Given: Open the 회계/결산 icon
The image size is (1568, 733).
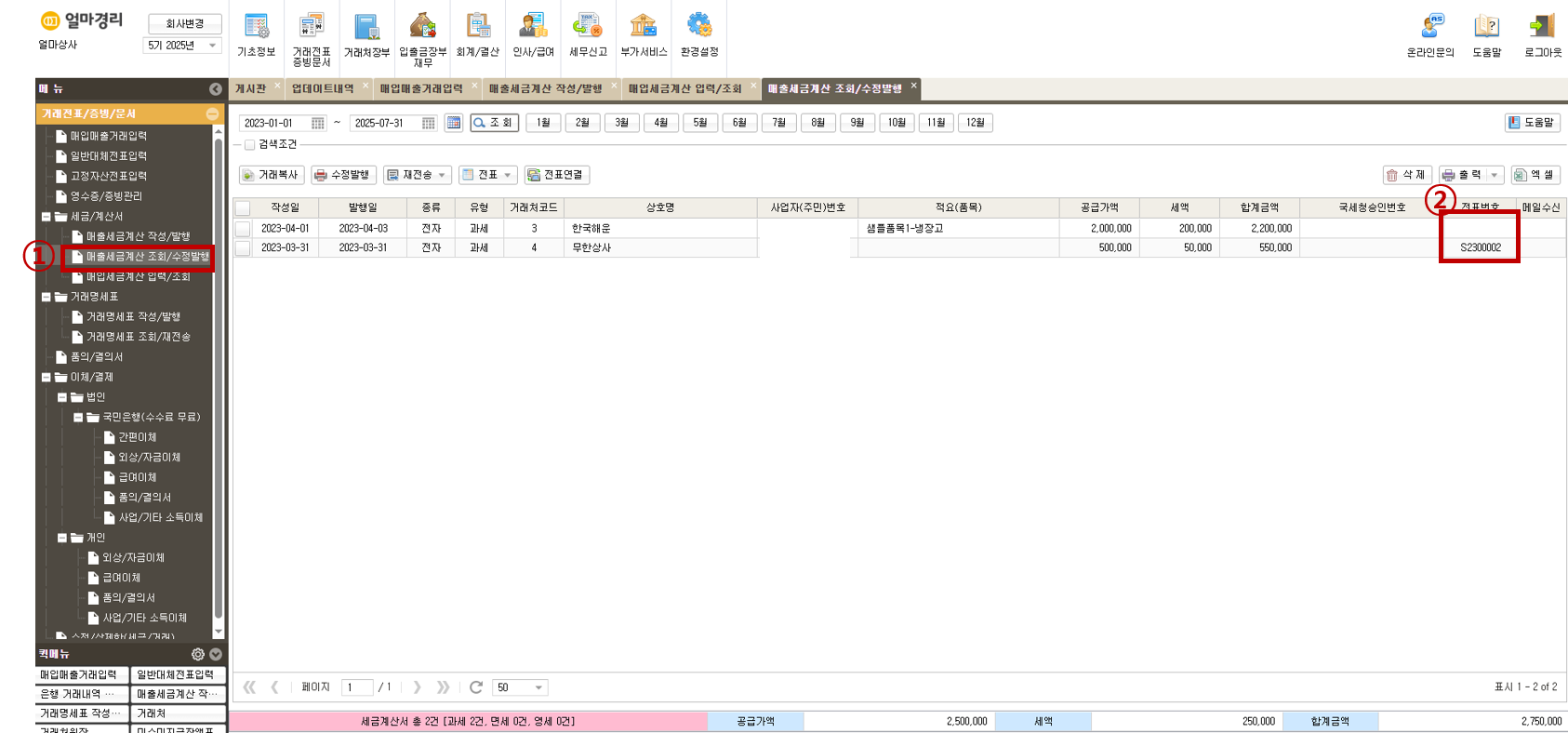Looking at the screenshot, I should [478, 35].
